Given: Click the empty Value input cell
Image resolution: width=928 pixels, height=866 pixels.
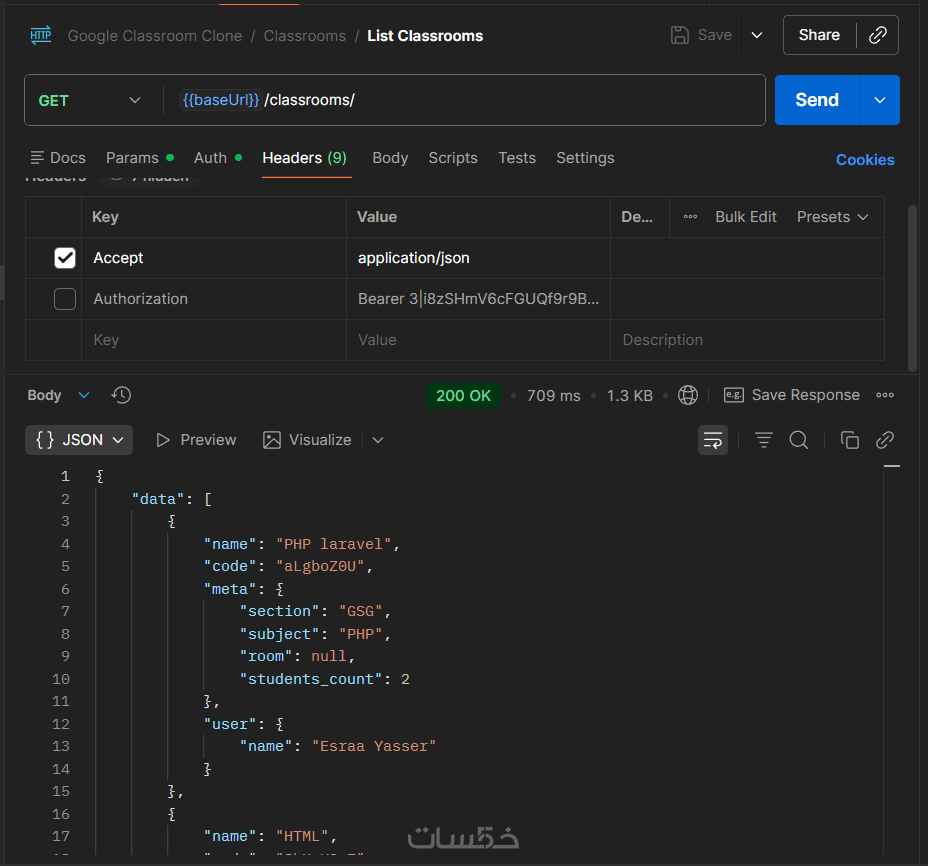Looking at the screenshot, I should tap(478, 340).
